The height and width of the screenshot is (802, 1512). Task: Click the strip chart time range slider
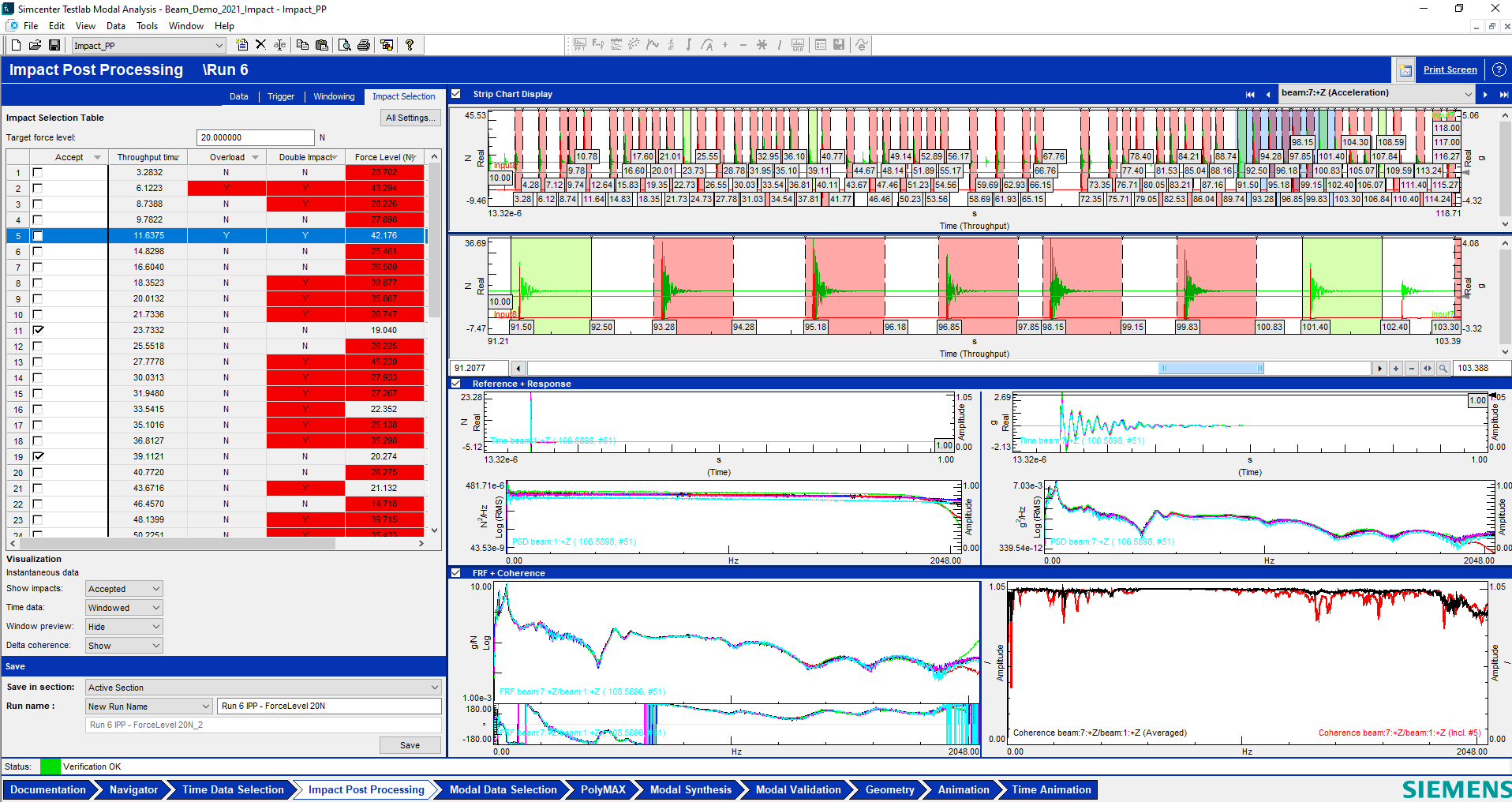[1211, 369]
